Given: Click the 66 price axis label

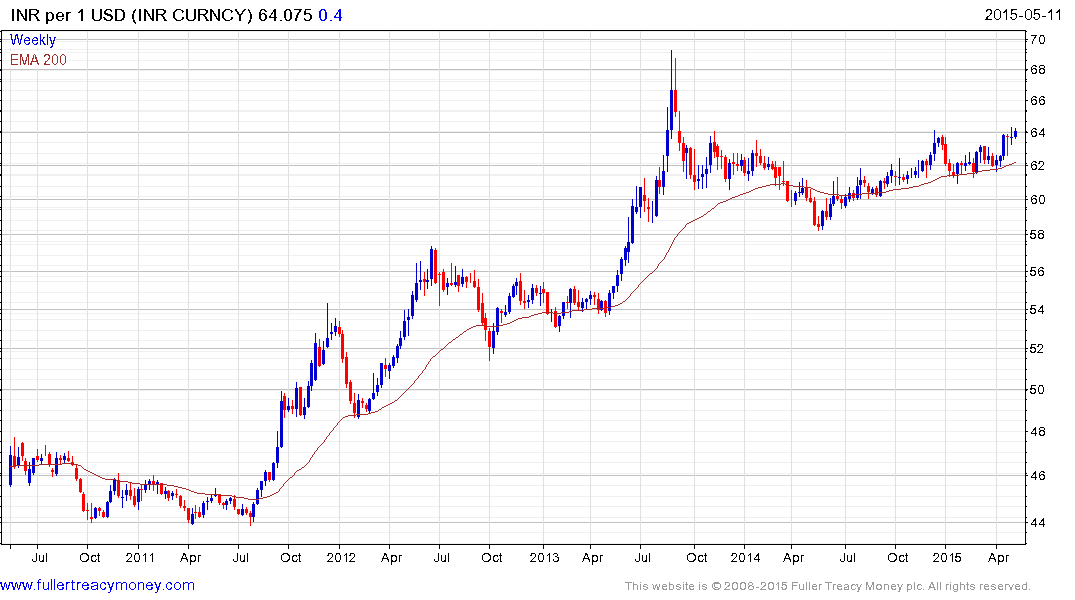Looking at the screenshot, I should point(1037,100).
